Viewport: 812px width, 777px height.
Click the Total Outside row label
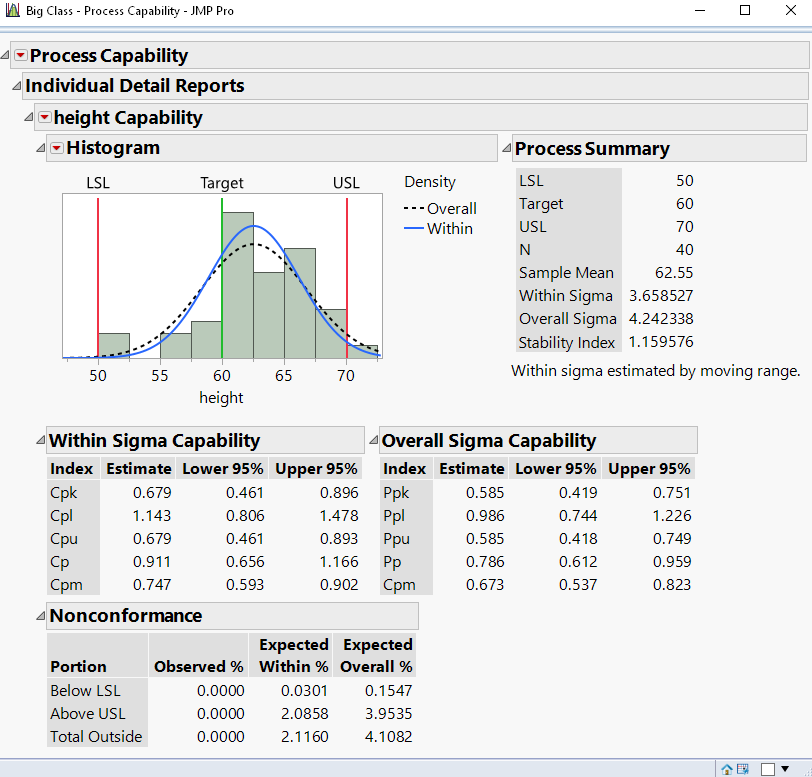[x=96, y=737]
